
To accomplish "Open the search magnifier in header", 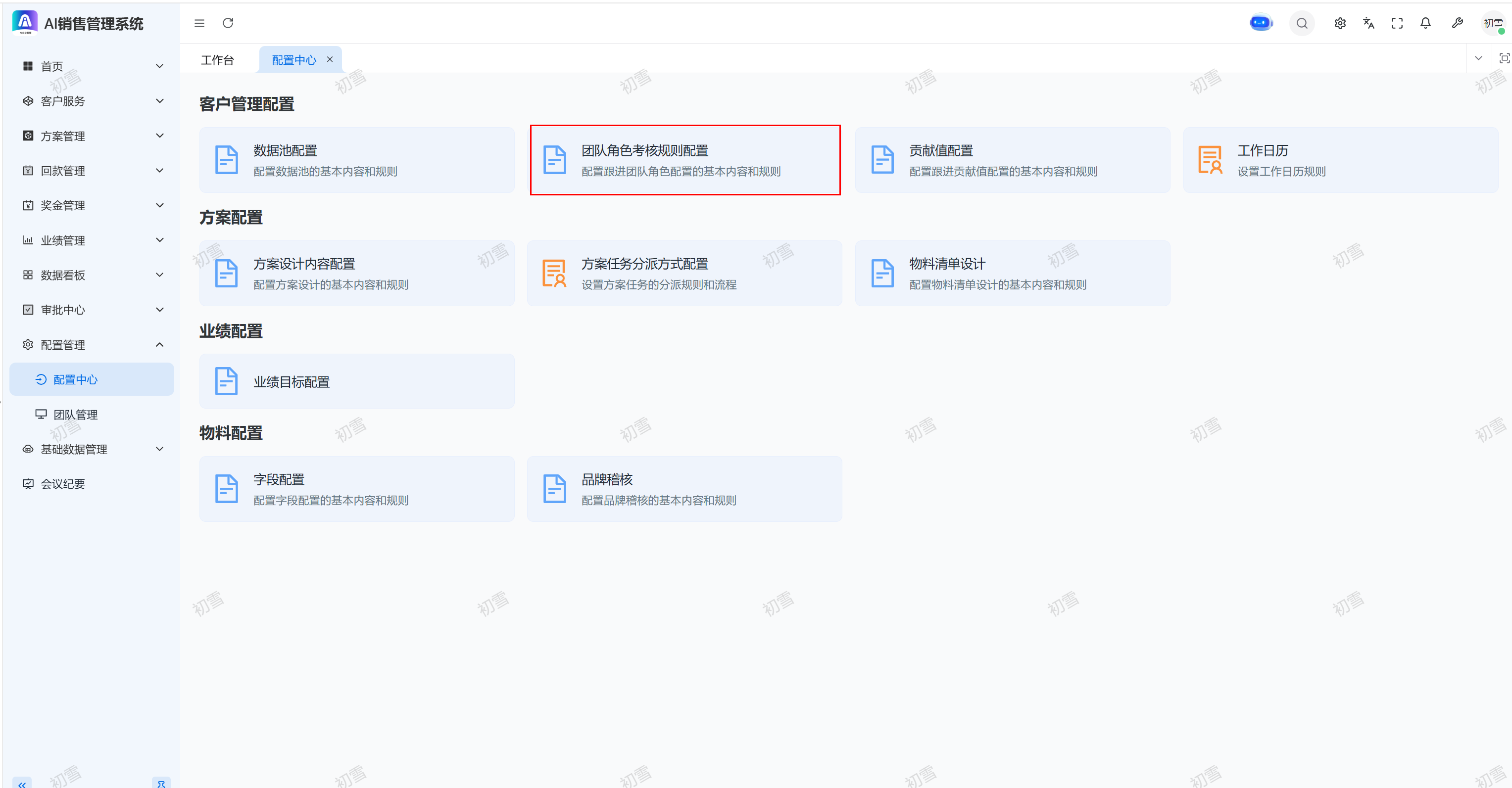I will [1301, 23].
